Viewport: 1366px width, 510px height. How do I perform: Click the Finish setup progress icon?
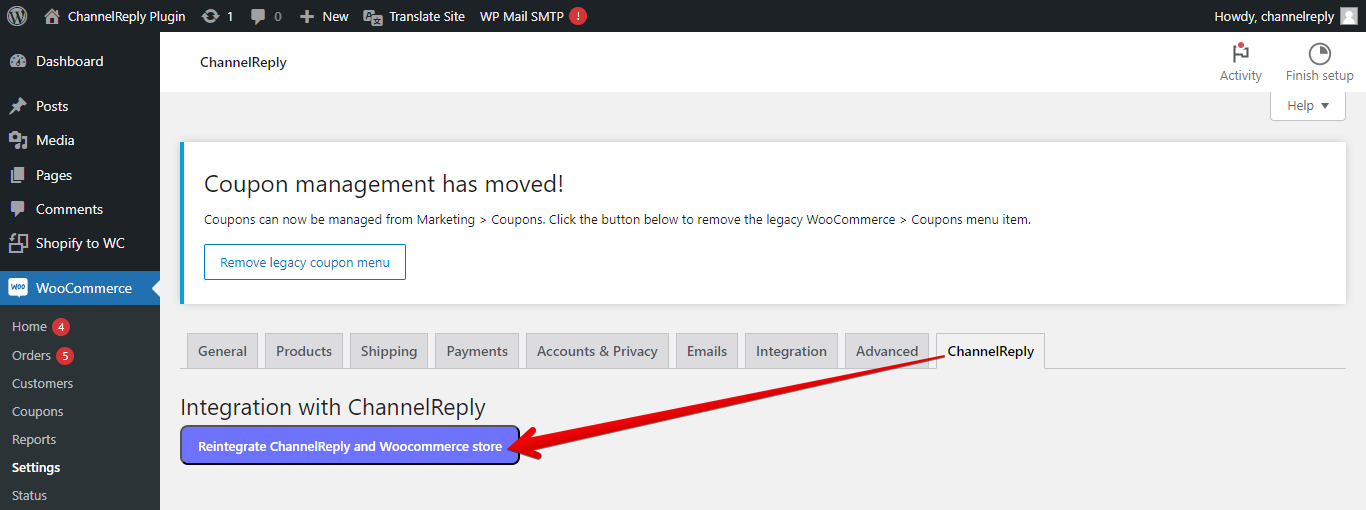pos(1320,53)
